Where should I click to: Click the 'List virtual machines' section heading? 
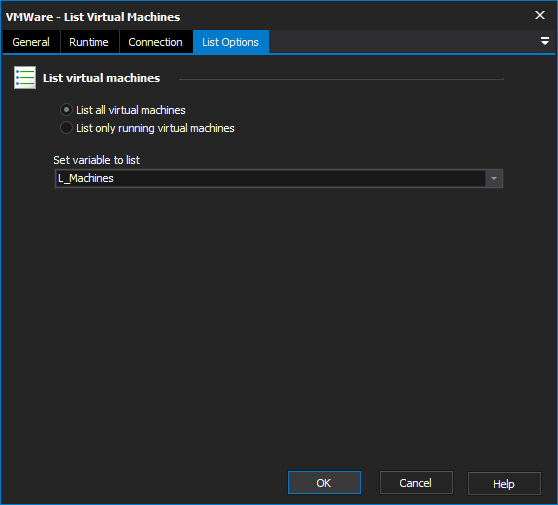pos(101,78)
